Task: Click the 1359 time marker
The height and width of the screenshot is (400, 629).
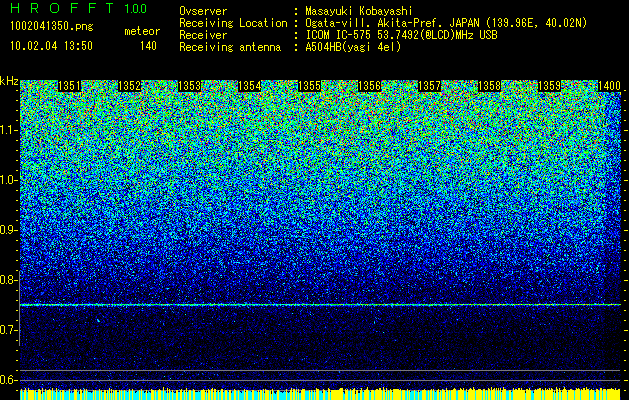Action: [x=549, y=86]
